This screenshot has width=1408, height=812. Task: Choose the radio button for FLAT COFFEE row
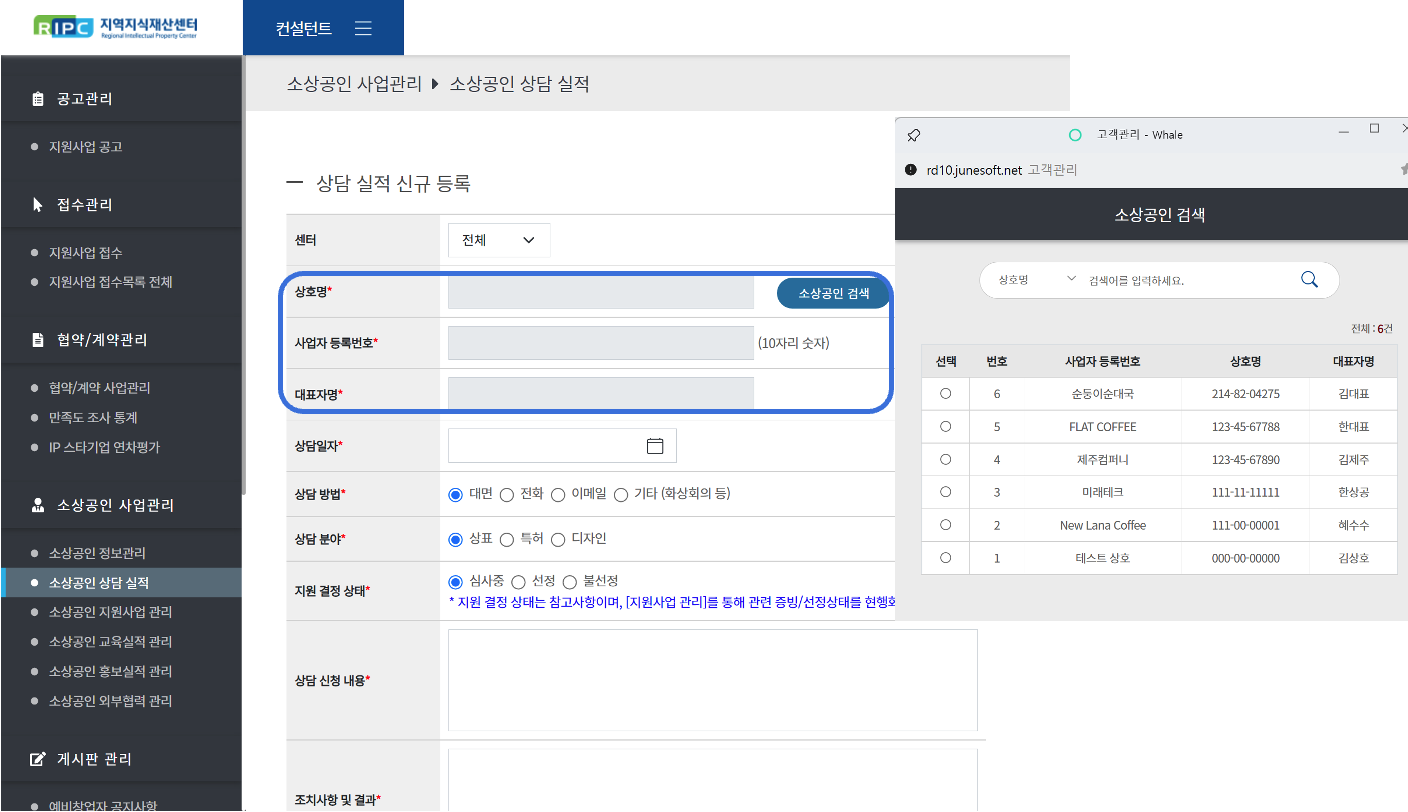(x=945, y=427)
